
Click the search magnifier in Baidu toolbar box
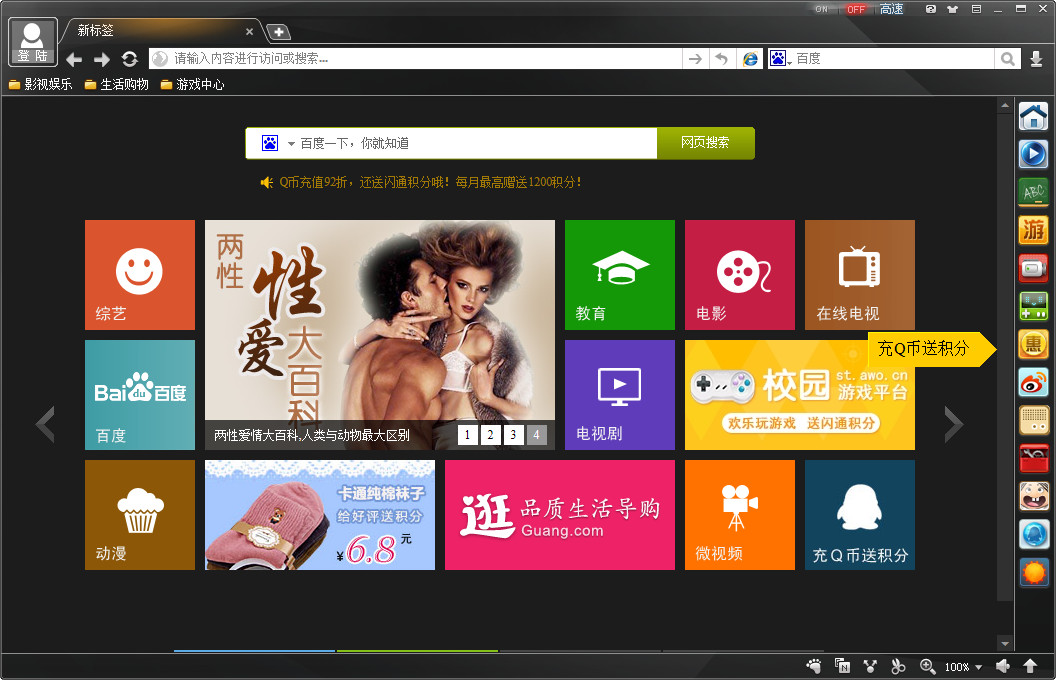1008,59
